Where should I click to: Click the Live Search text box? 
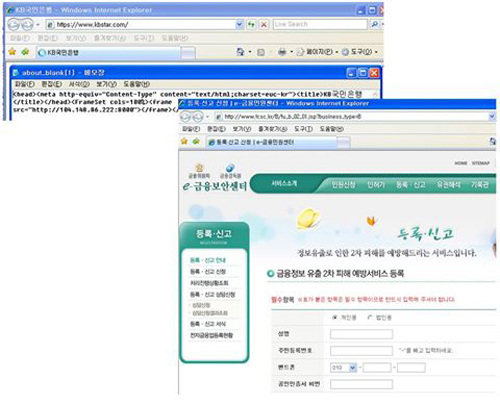pos(320,24)
